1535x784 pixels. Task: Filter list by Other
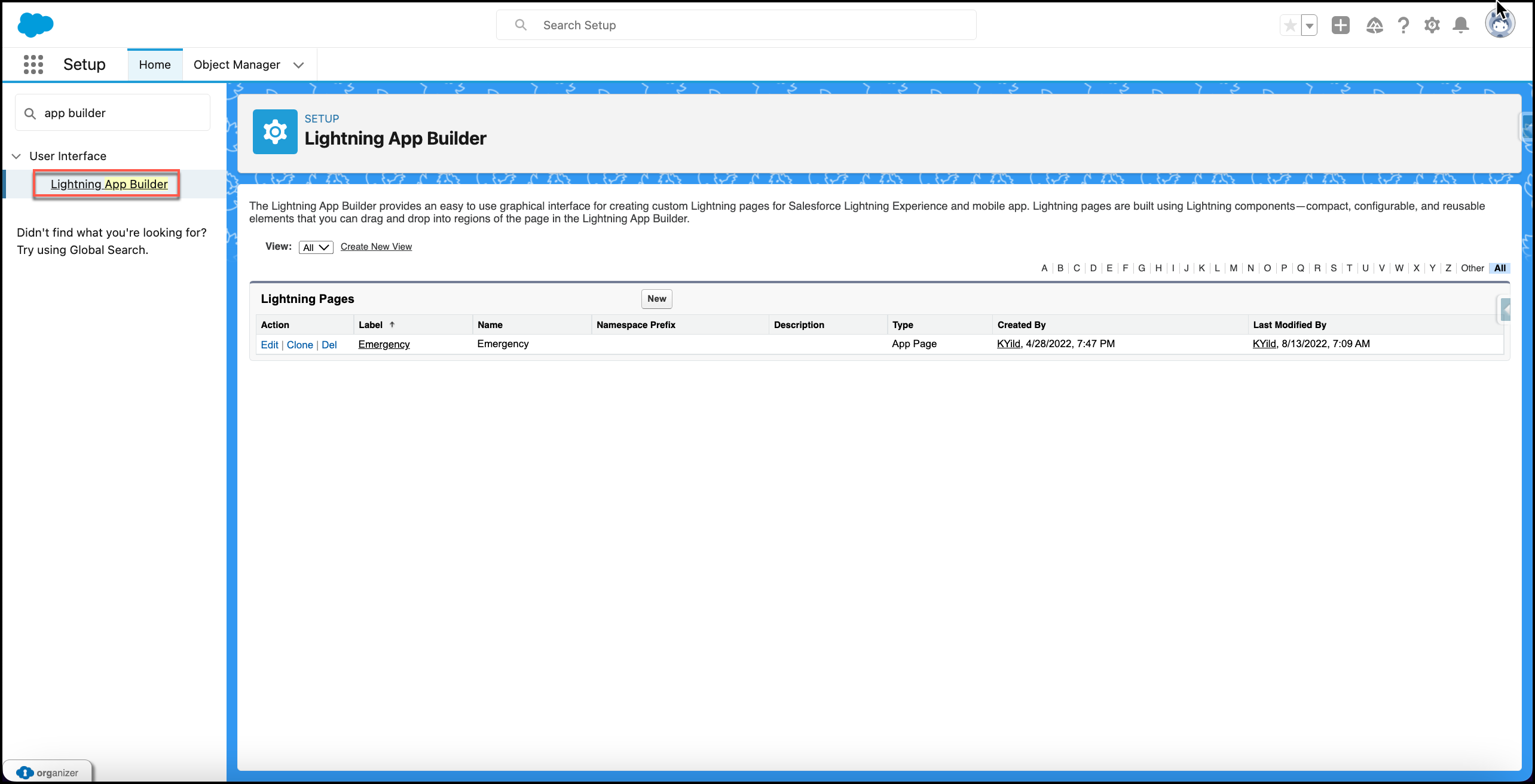click(x=1472, y=268)
